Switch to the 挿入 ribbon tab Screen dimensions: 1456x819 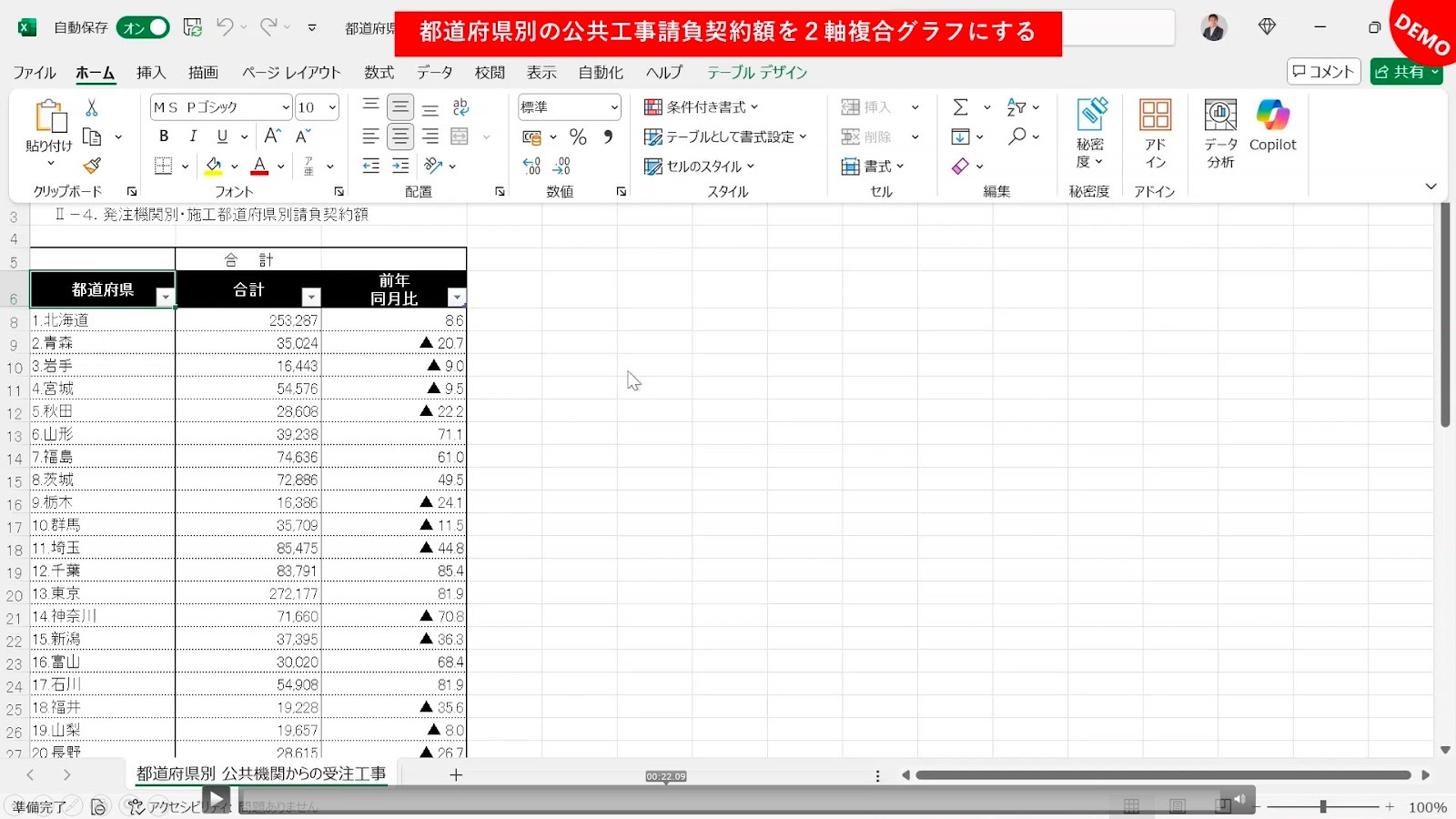151,72
